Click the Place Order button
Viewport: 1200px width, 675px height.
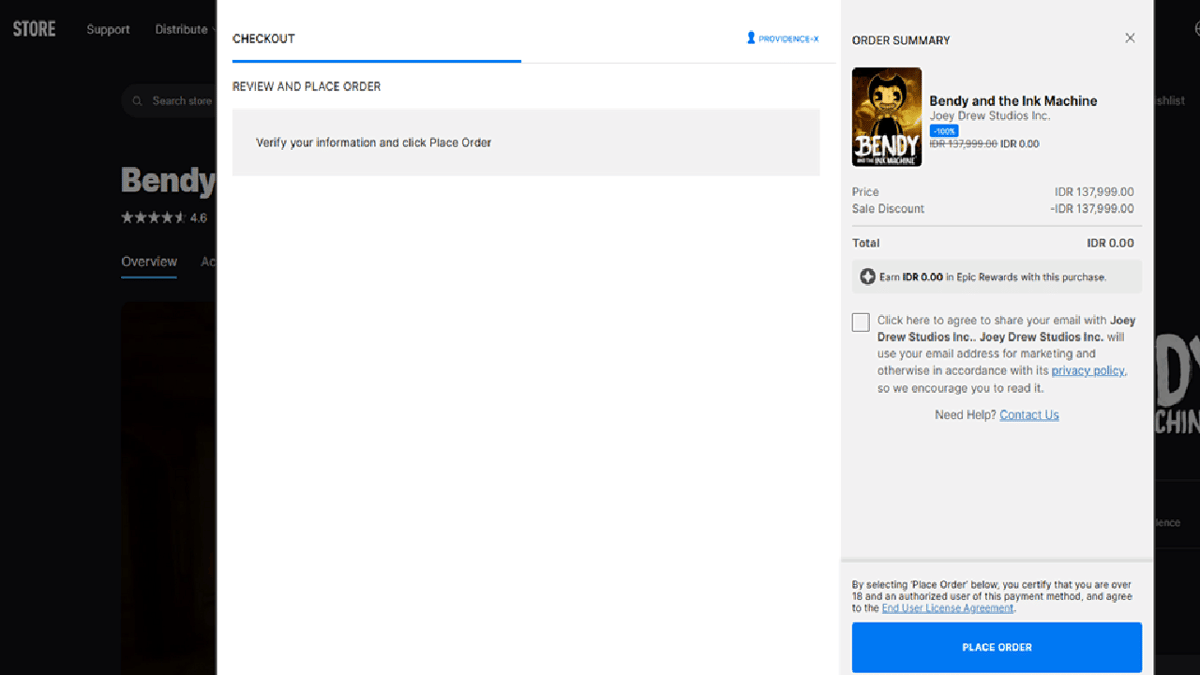pos(996,647)
